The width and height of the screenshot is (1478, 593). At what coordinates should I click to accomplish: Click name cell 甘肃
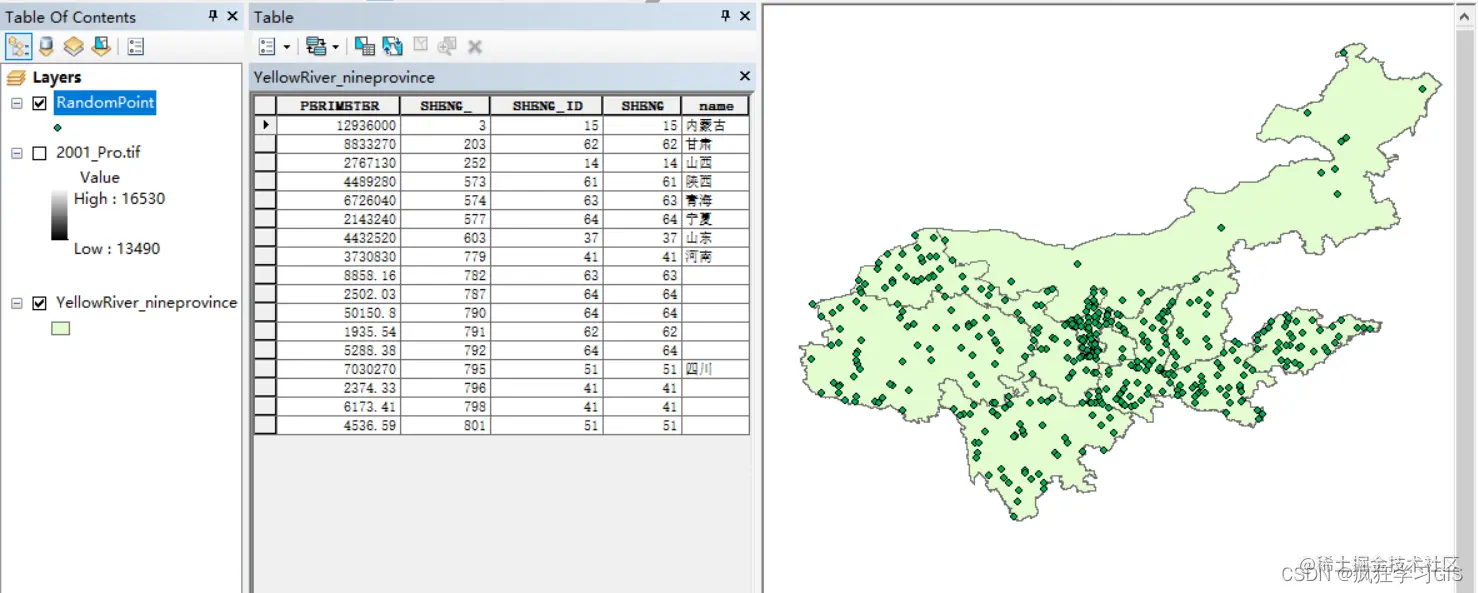[715, 144]
